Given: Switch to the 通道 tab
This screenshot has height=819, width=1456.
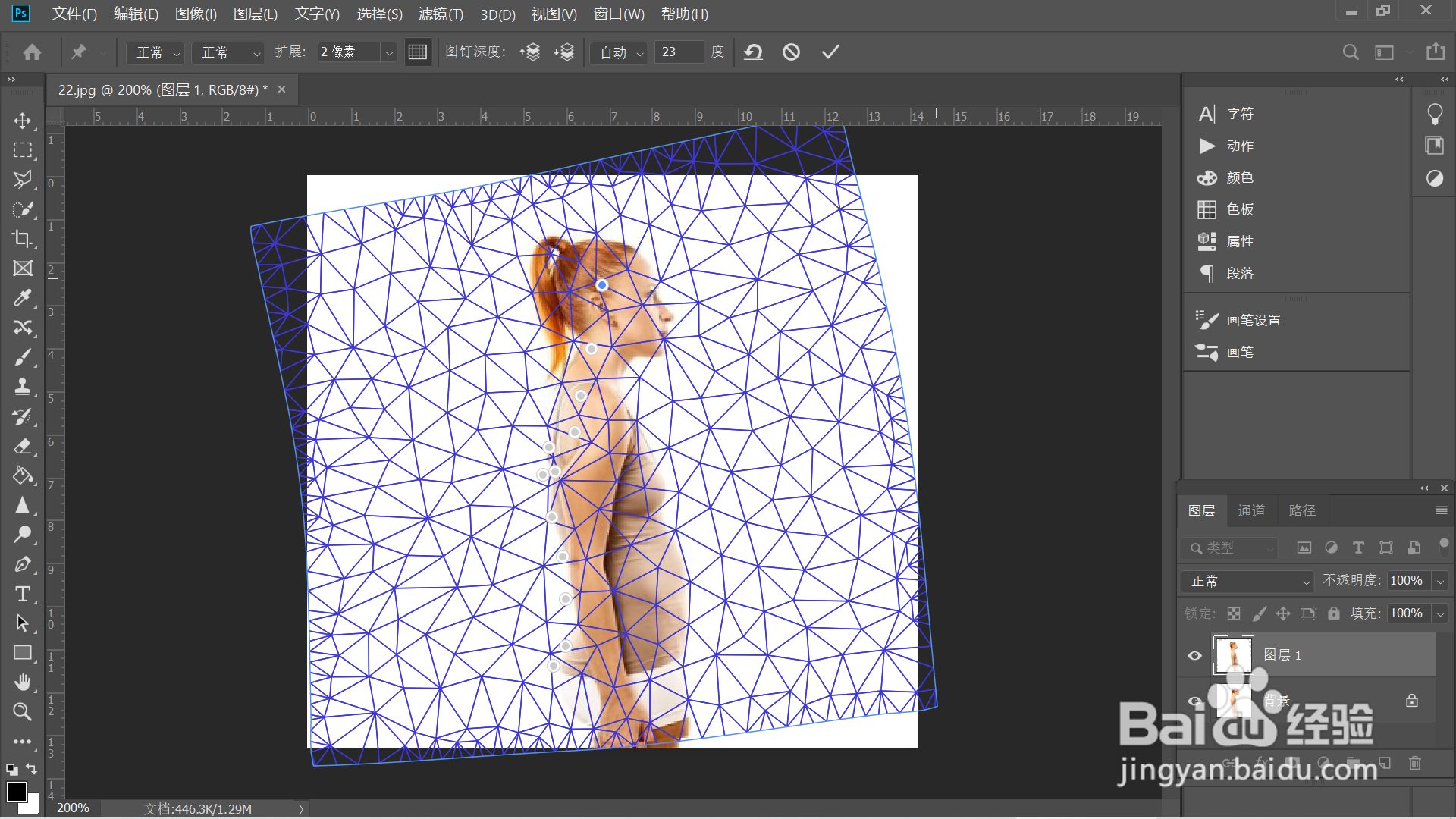Looking at the screenshot, I should (1251, 510).
